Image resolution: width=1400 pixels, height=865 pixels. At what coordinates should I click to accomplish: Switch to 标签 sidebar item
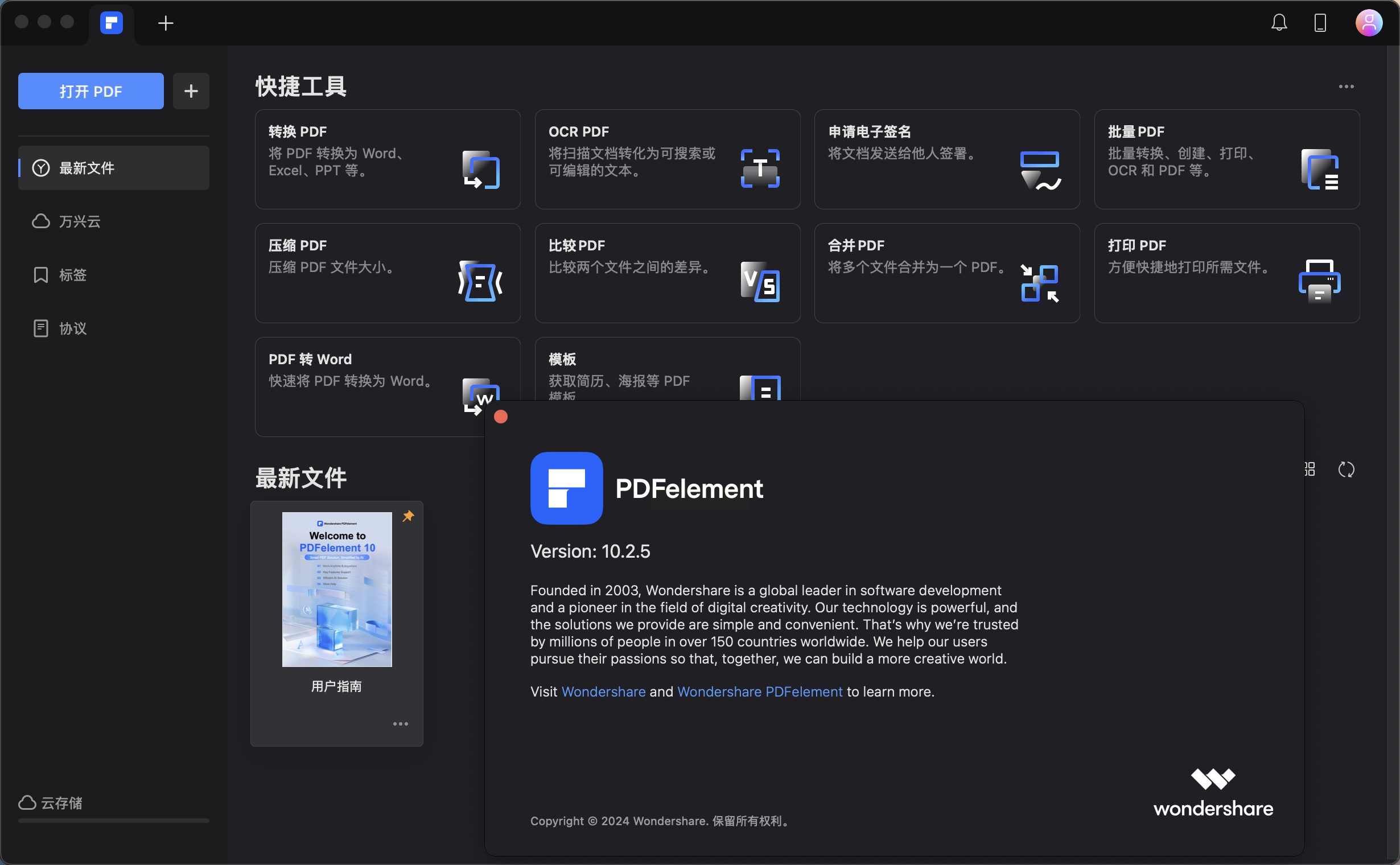73,275
